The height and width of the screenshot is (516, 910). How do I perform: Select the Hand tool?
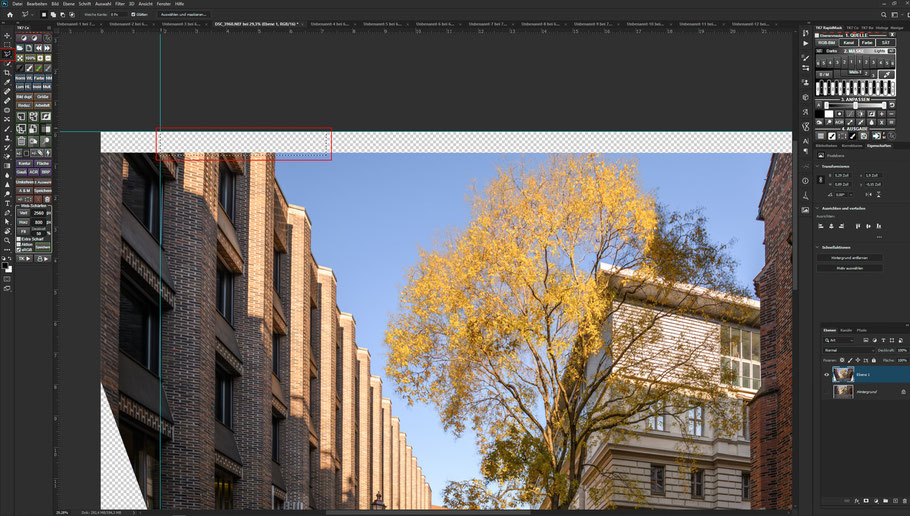pyautogui.click(x=7, y=229)
